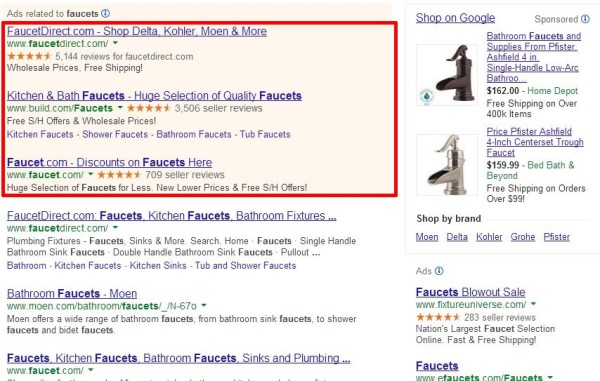Image resolution: width=600 pixels, height=381 pixels.
Task: Open dark bronze Pfister faucet product image
Action: (447, 75)
